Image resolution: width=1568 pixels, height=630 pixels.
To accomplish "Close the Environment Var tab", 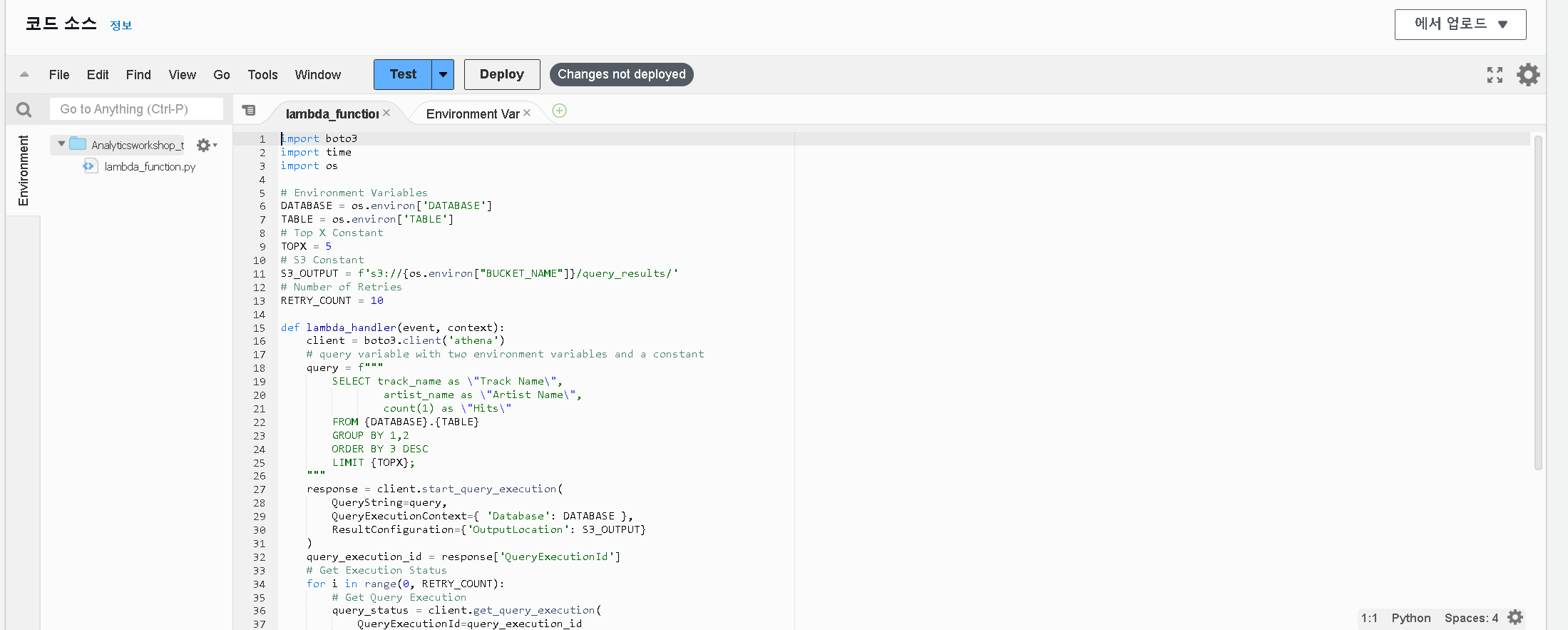I will pos(527,113).
